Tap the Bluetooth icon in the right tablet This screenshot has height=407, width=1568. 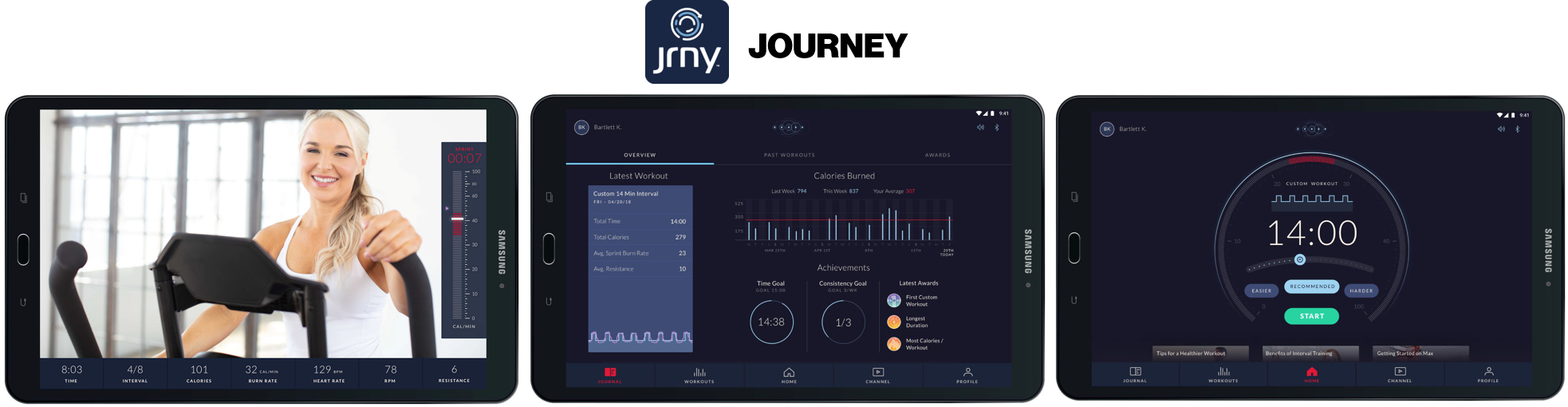(1518, 128)
